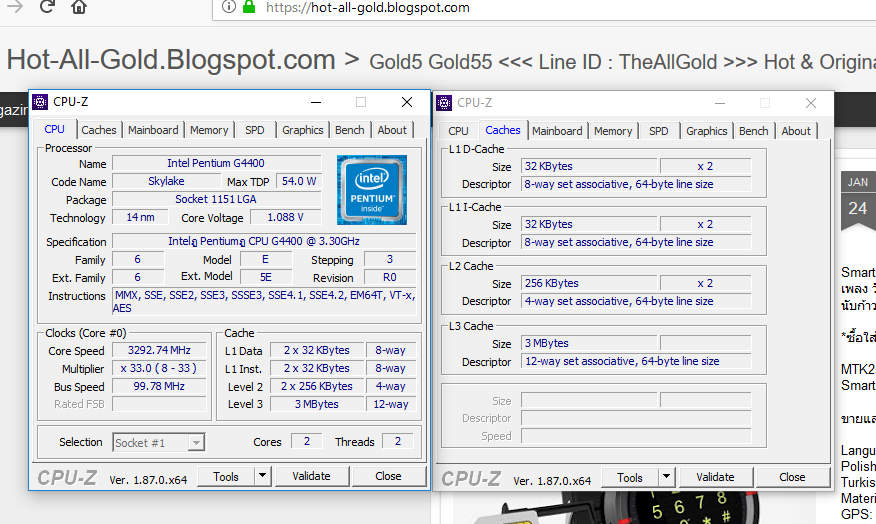Open About tab in right CPU-Z window
This screenshot has width=876, height=524.
[796, 131]
